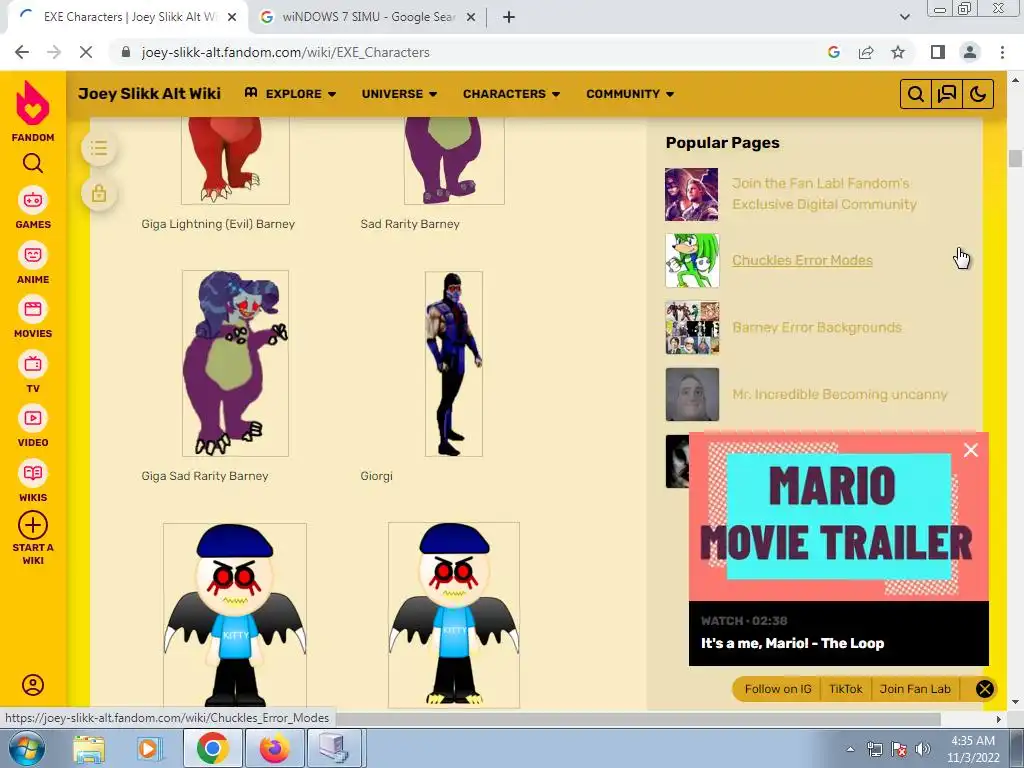The width and height of the screenshot is (1024, 768).
Task: Open Chuckles Error Modes link
Action: tap(802, 261)
